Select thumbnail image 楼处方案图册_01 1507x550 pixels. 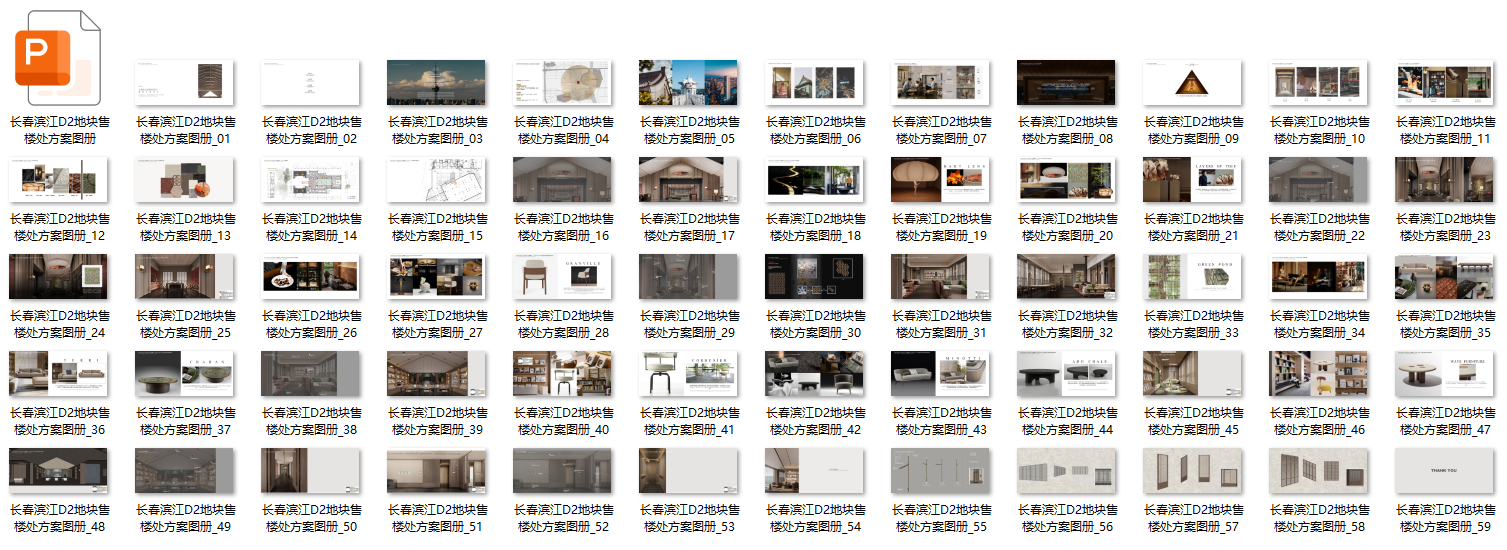(184, 82)
